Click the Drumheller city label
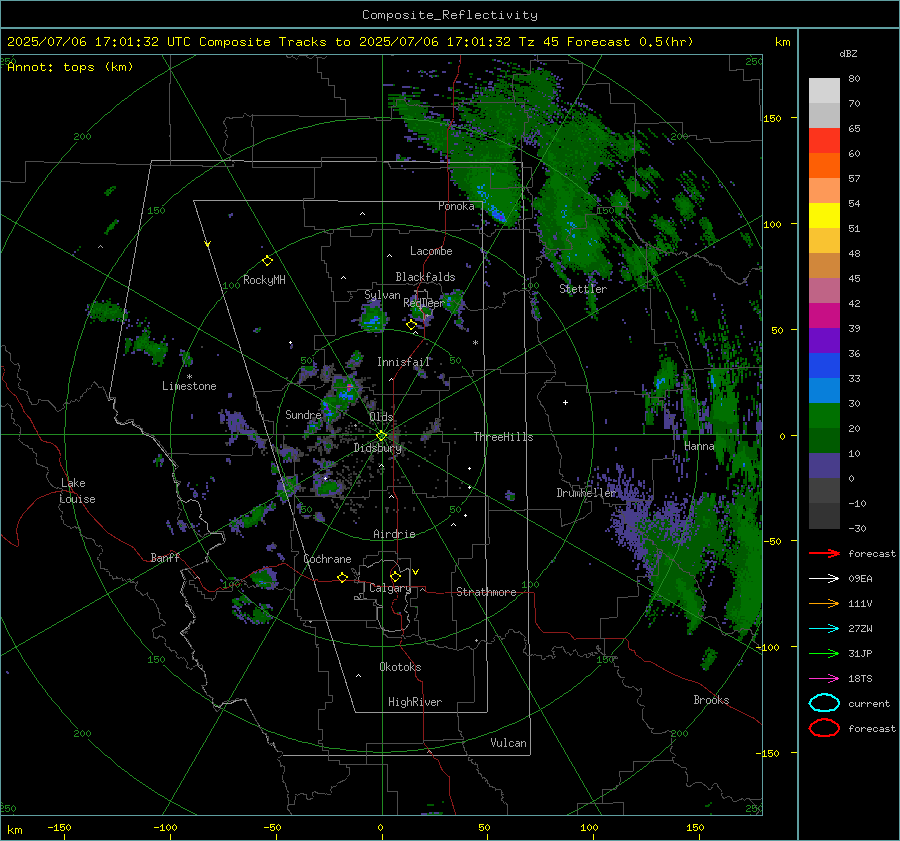 pos(586,493)
